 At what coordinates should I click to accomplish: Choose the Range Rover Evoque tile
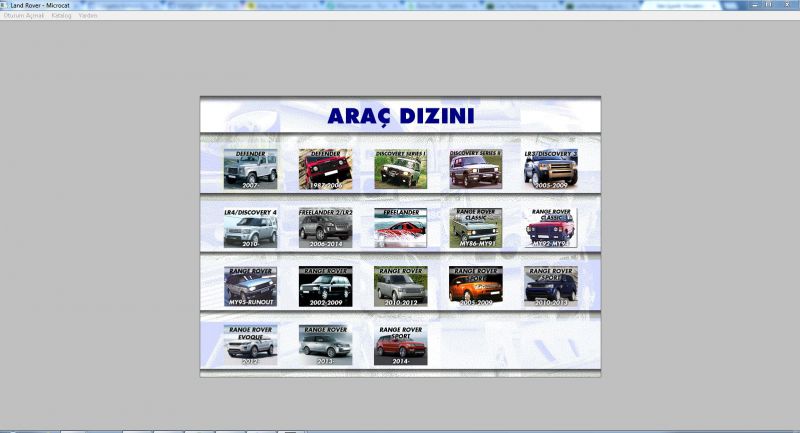251,345
